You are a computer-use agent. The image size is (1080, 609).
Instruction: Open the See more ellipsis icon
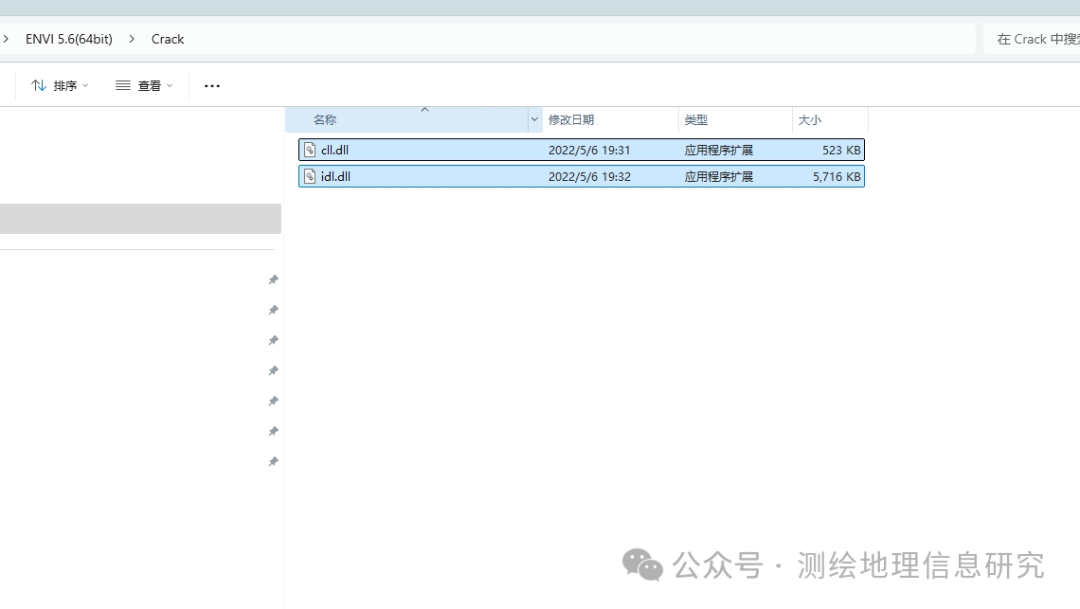coord(211,85)
